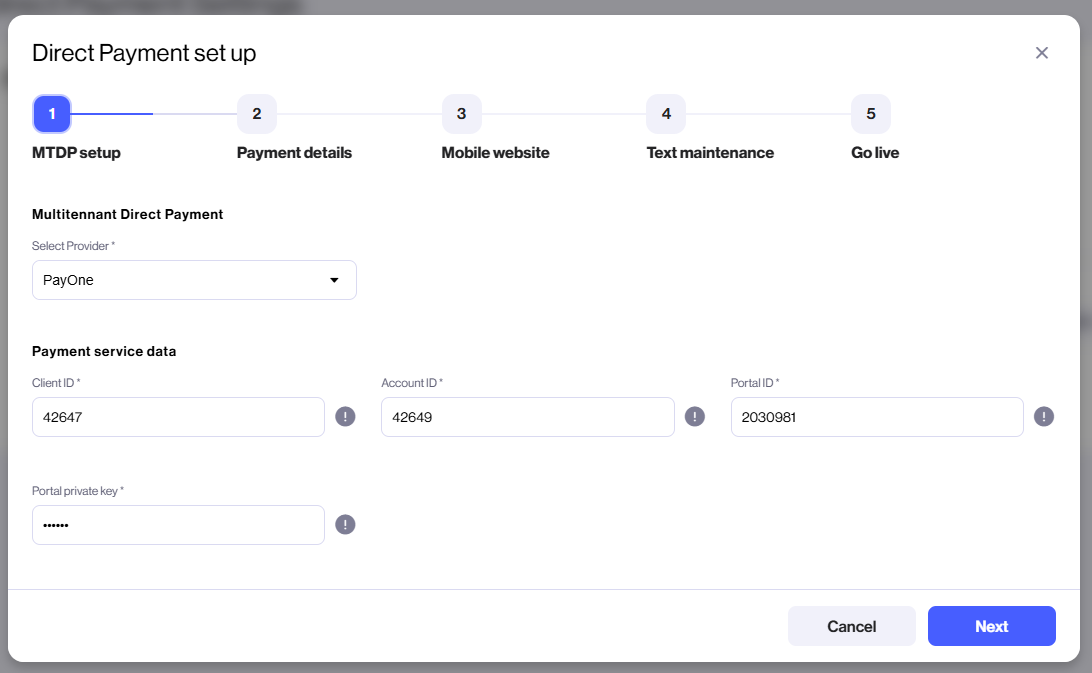Select step 3 Mobile website circle
The height and width of the screenshot is (673, 1092).
pyautogui.click(x=461, y=114)
